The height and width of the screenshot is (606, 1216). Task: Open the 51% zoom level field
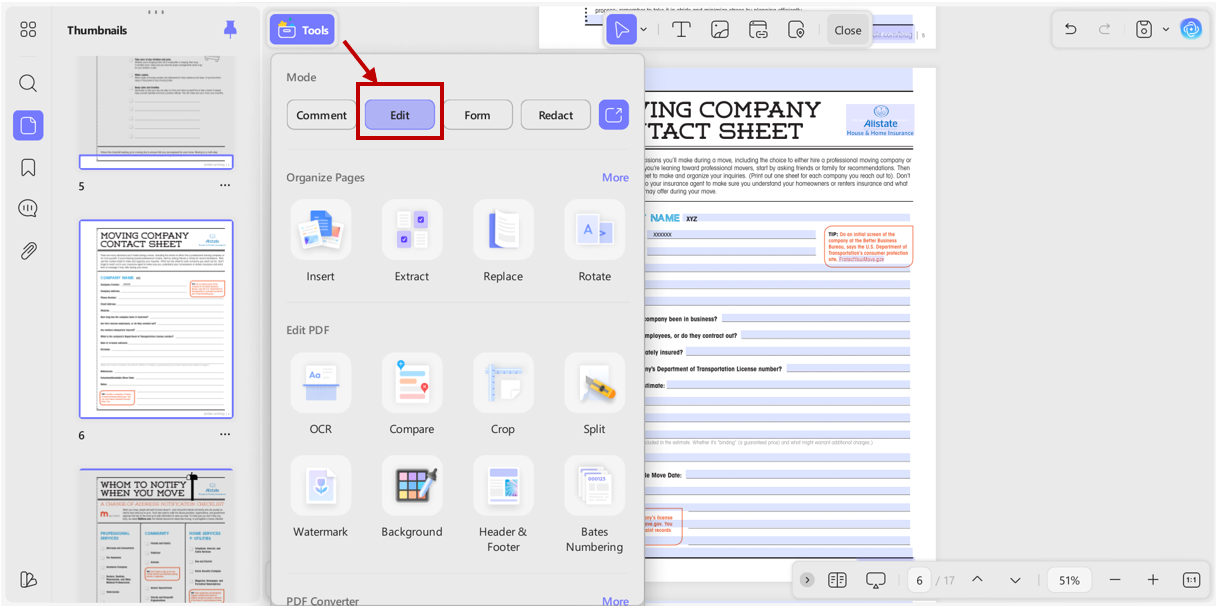1069,580
